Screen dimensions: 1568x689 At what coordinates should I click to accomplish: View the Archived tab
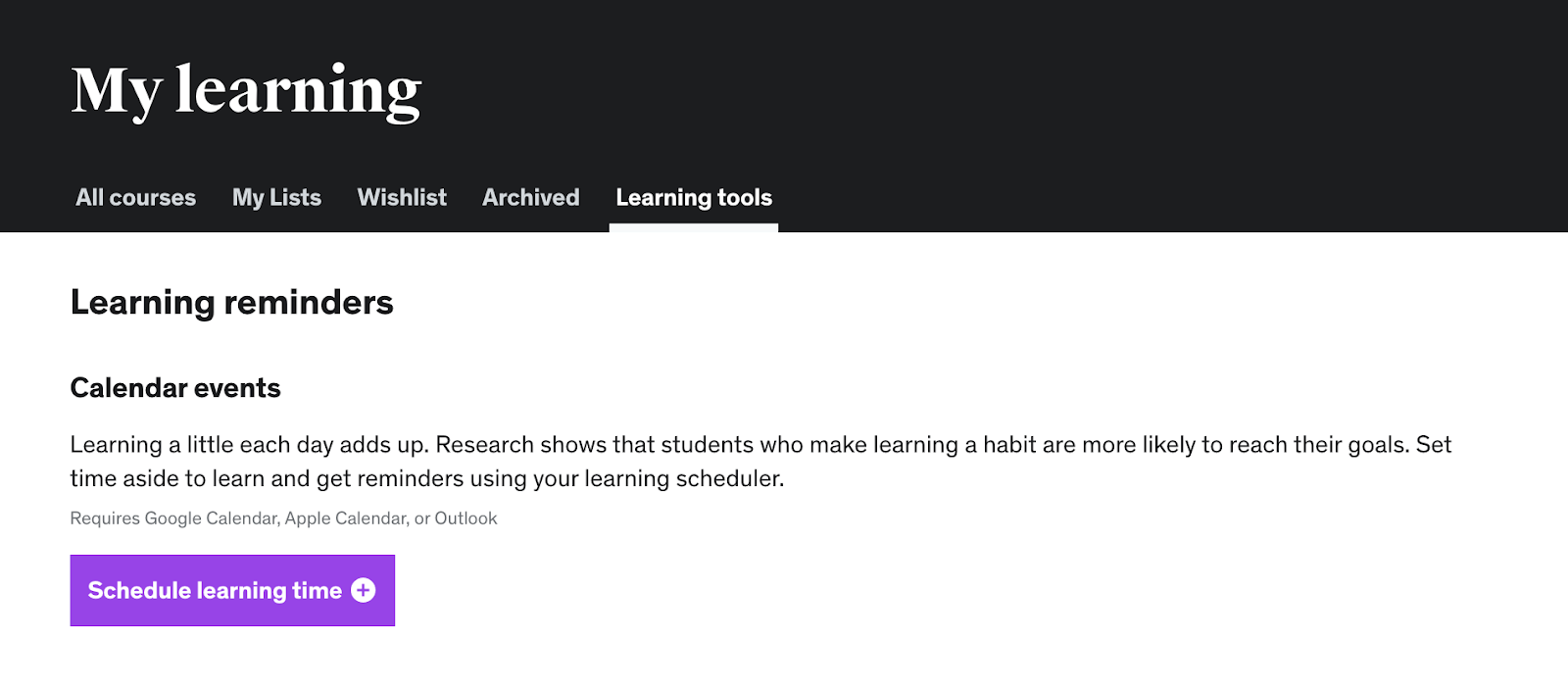pyautogui.click(x=531, y=198)
